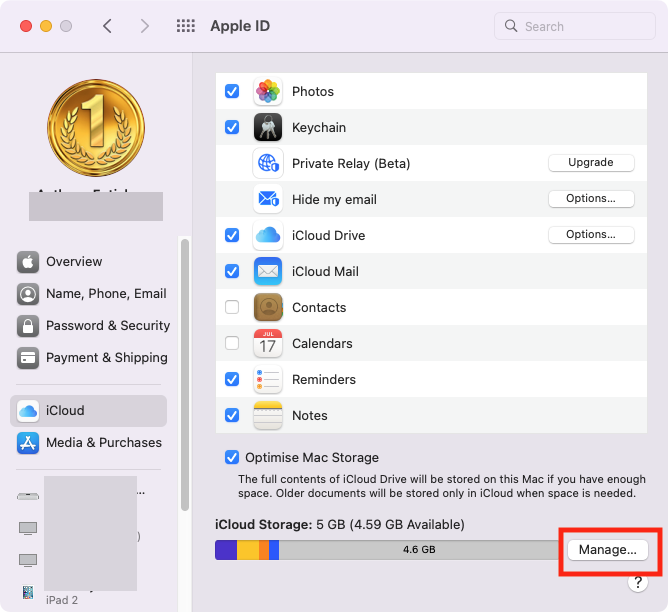Click the Hide my email envelope icon
The width and height of the screenshot is (668, 612).
pos(268,199)
